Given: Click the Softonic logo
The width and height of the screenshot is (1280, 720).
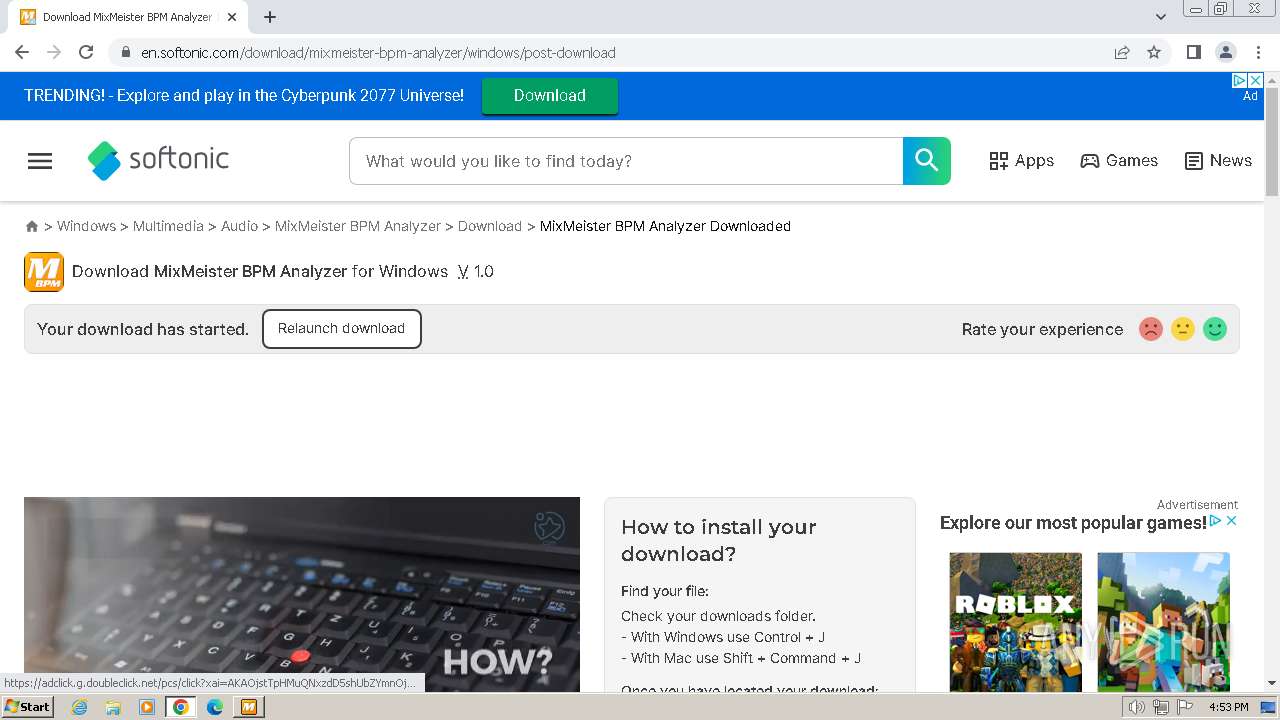Looking at the screenshot, I should 158,160.
